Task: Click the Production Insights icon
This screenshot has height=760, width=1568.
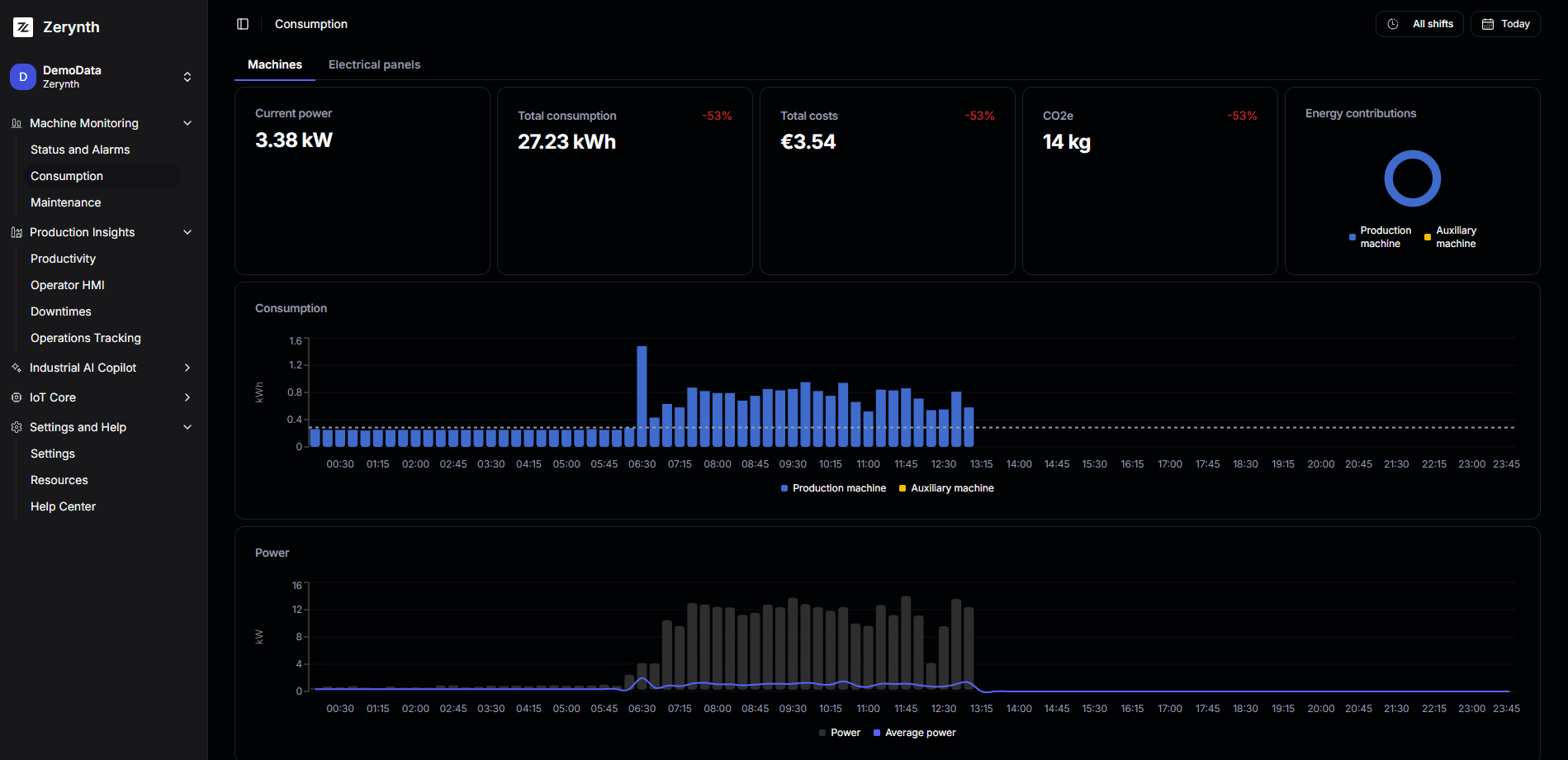Action: click(15, 232)
